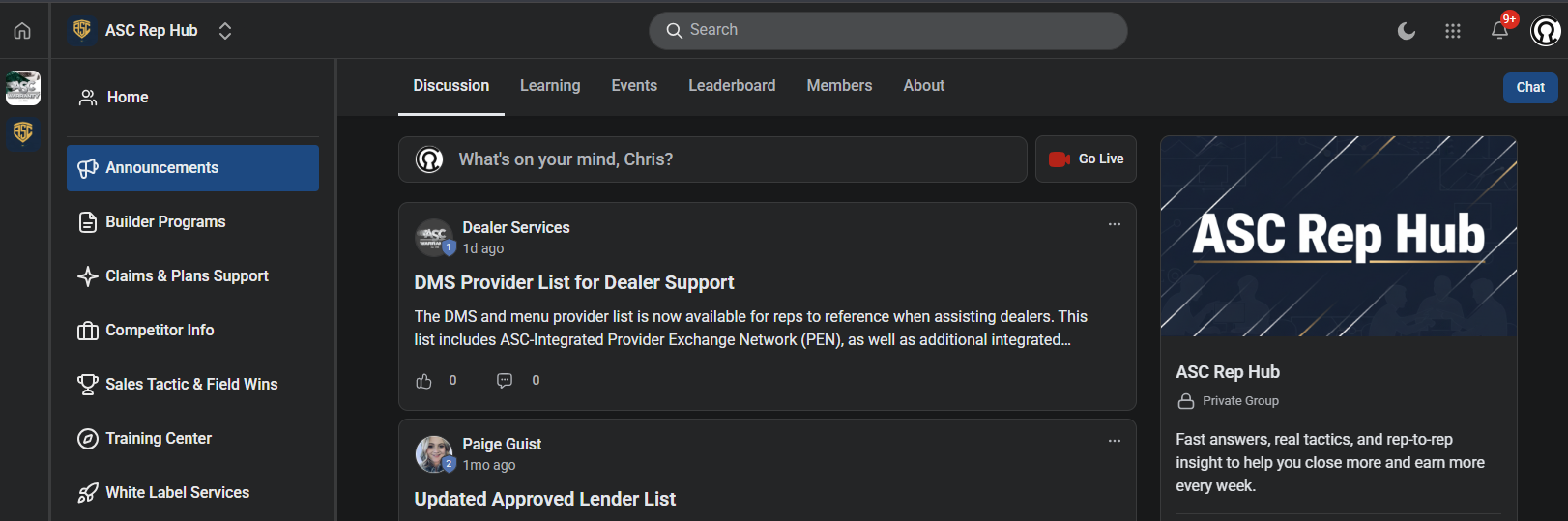Go to Home in the sidebar
The width and height of the screenshot is (1568, 521).
tap(193, 98)
